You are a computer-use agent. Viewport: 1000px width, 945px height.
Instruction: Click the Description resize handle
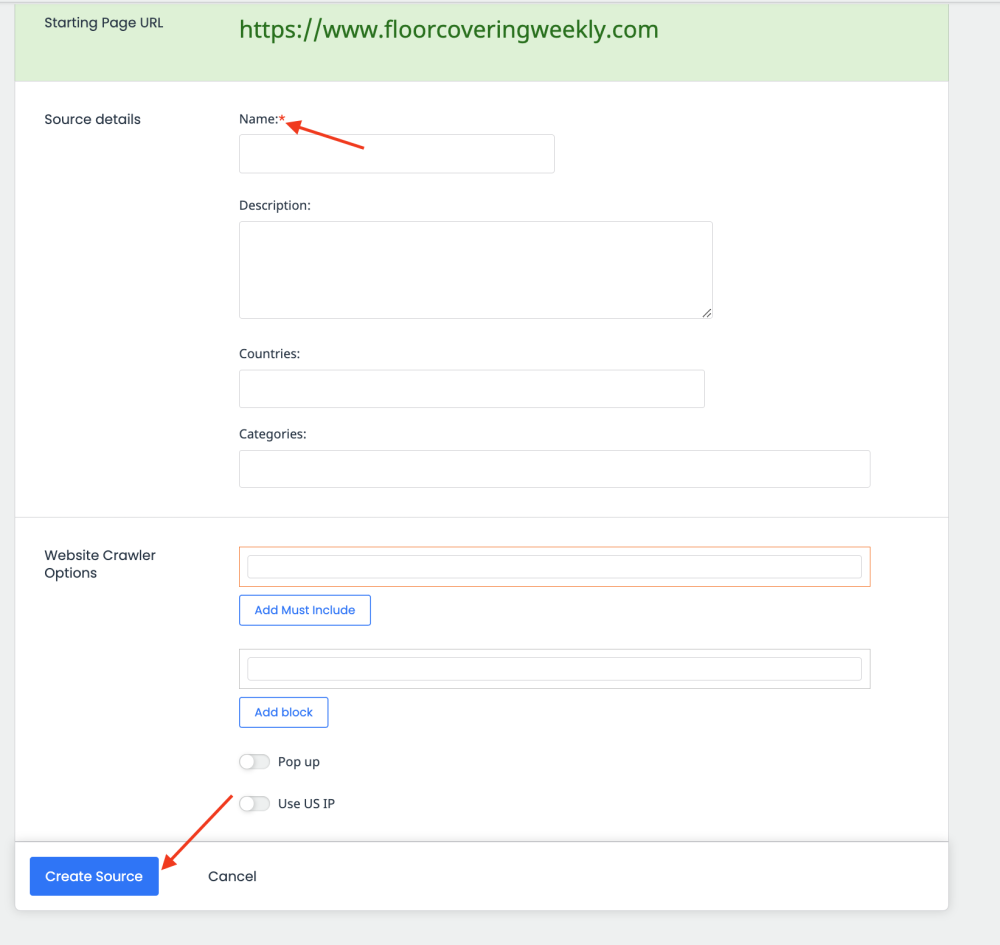(707, 313)
